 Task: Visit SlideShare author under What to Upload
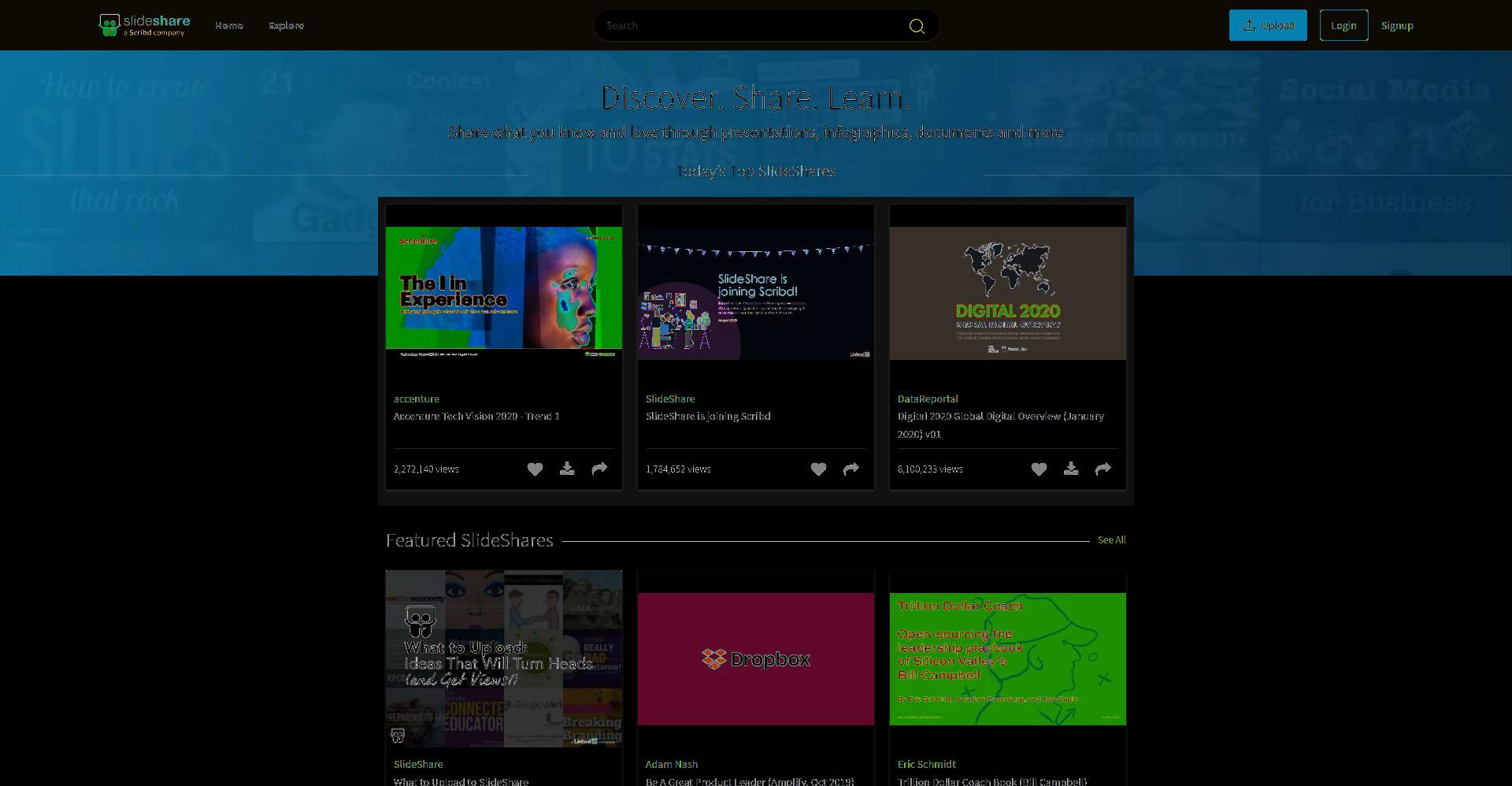coord(418,765)
